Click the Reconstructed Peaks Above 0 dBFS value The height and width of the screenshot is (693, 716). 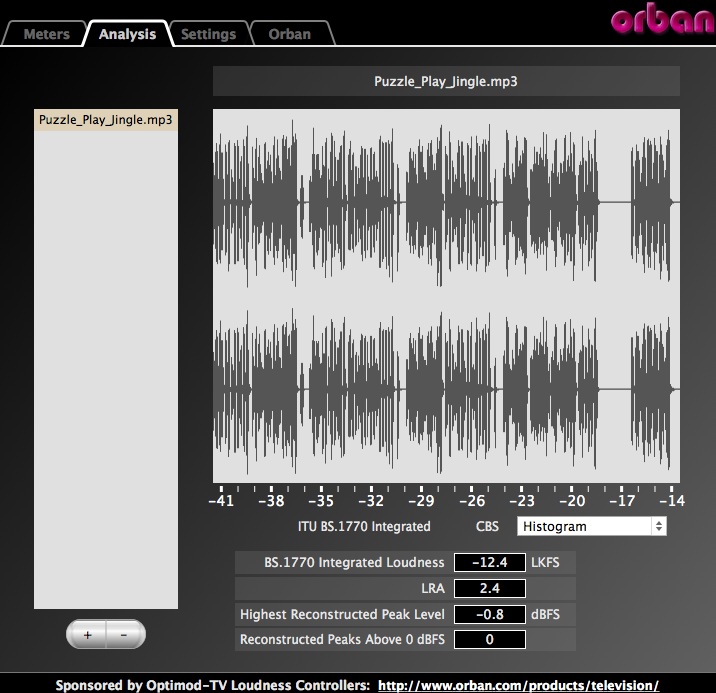coord(489,639)
